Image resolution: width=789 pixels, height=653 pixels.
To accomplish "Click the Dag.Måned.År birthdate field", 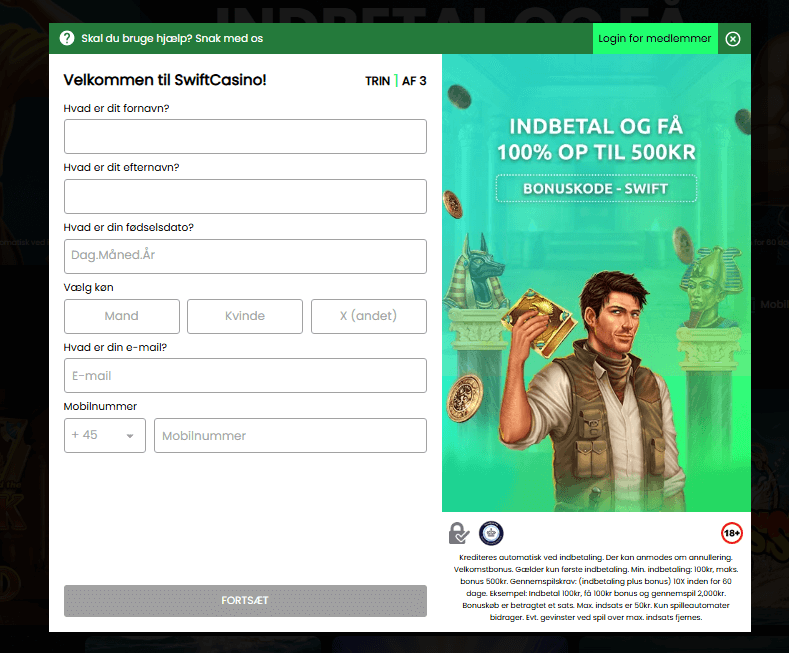I will (245, 256).
